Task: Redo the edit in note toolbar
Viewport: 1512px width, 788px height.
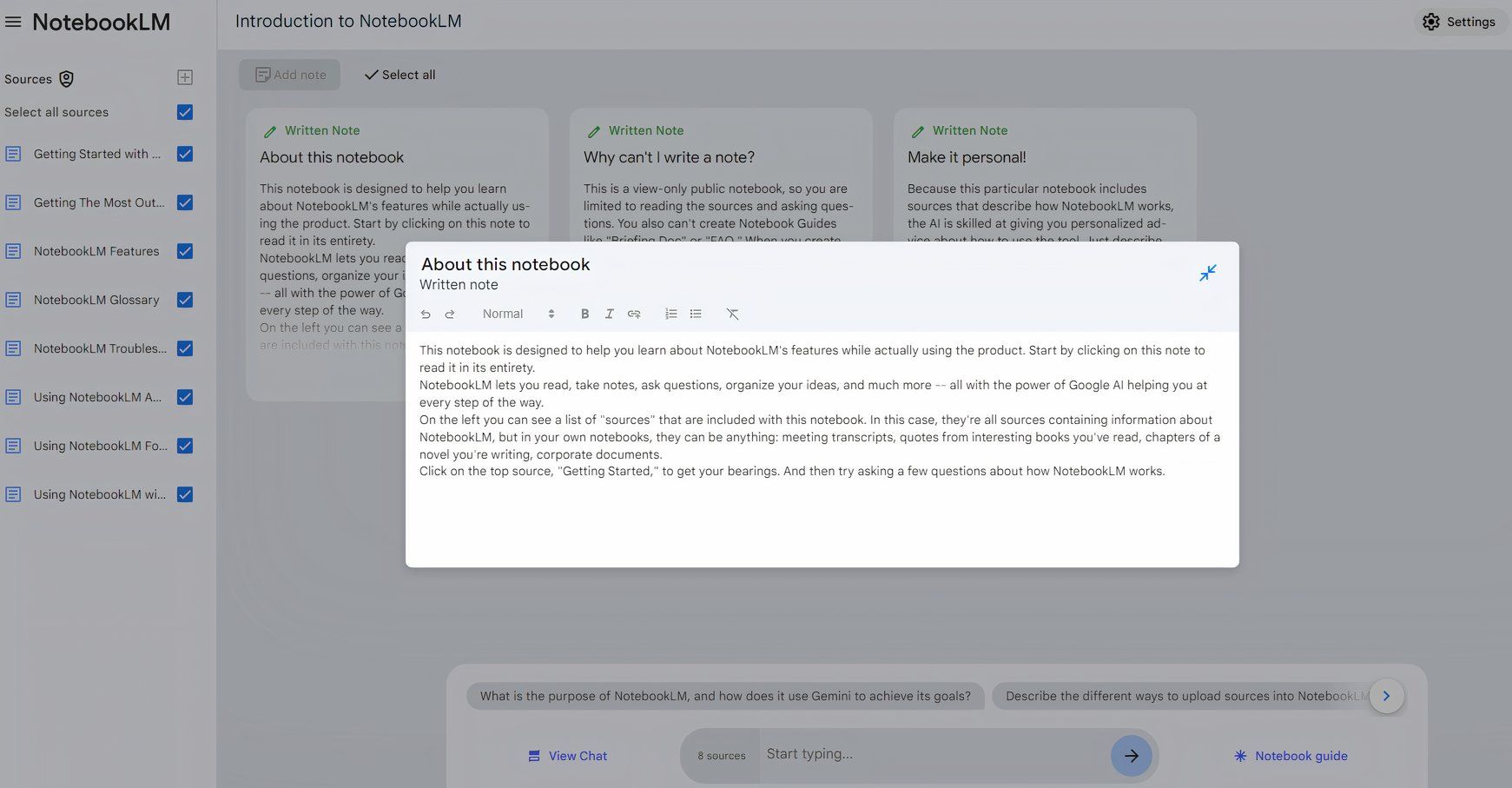Action: coord(450,315)
